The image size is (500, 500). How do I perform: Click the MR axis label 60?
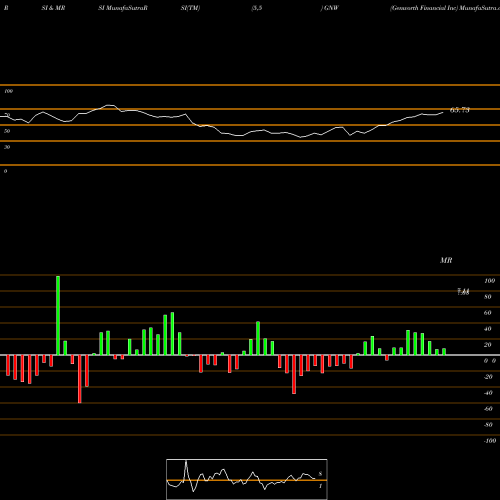[488, 313]
